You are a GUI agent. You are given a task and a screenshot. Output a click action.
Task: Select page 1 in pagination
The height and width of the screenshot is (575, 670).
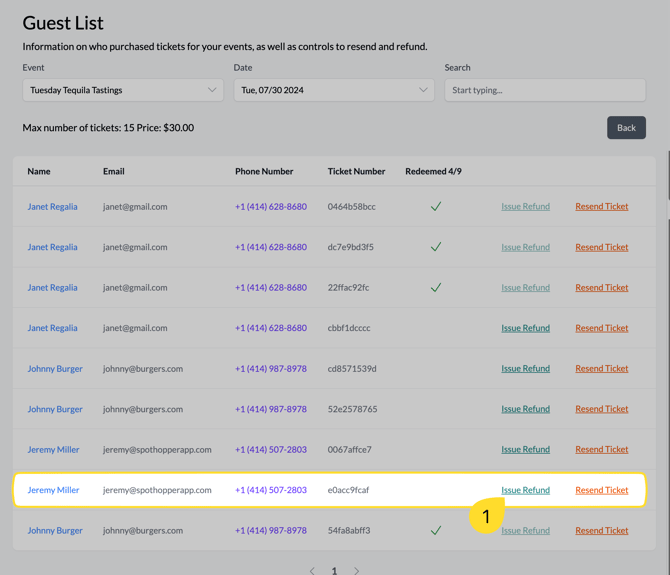click(x=334, y=571)
